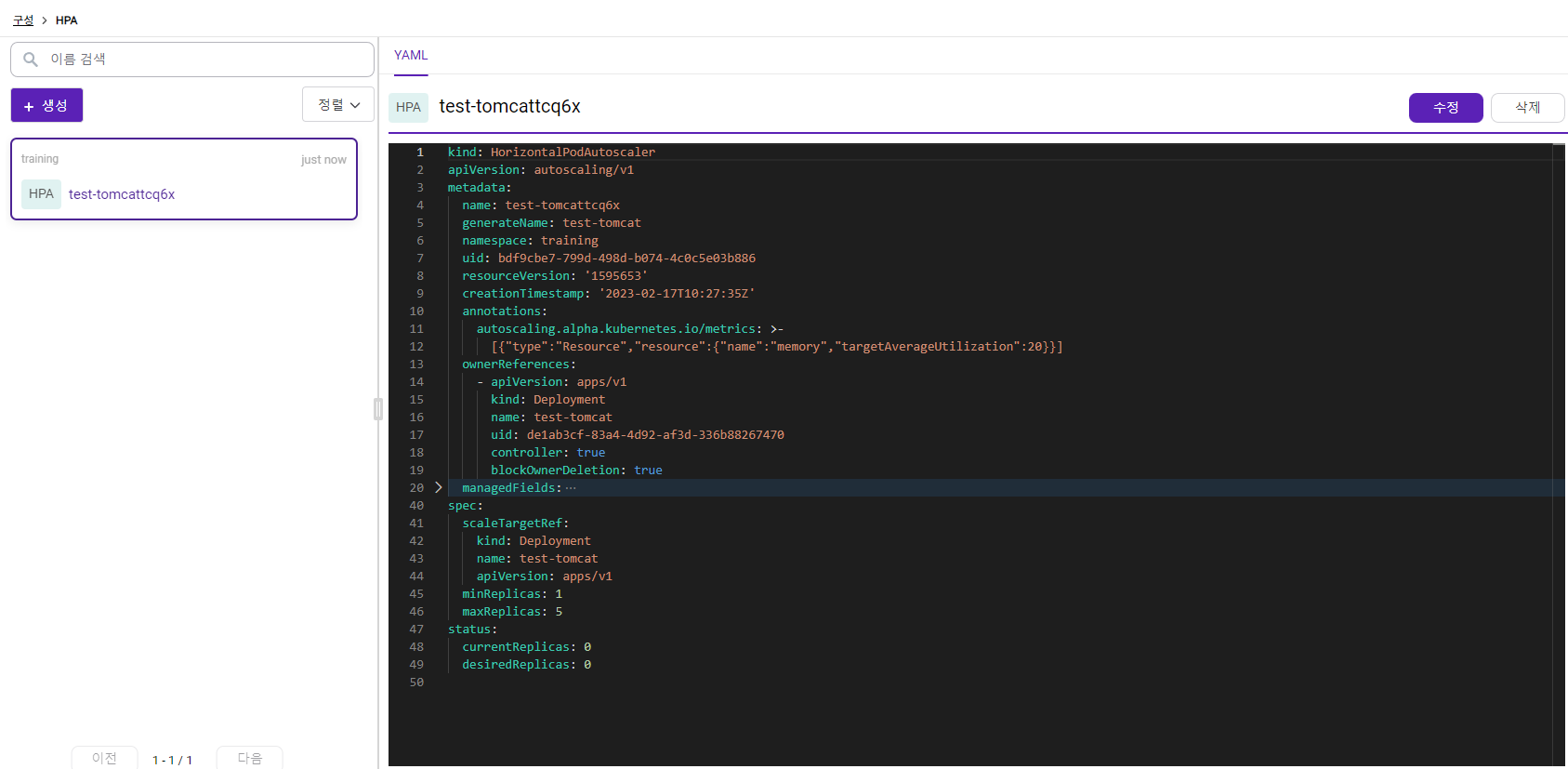Click the HPA breadcrumb item
1568x769 pixels.
(x=66, y=20)
